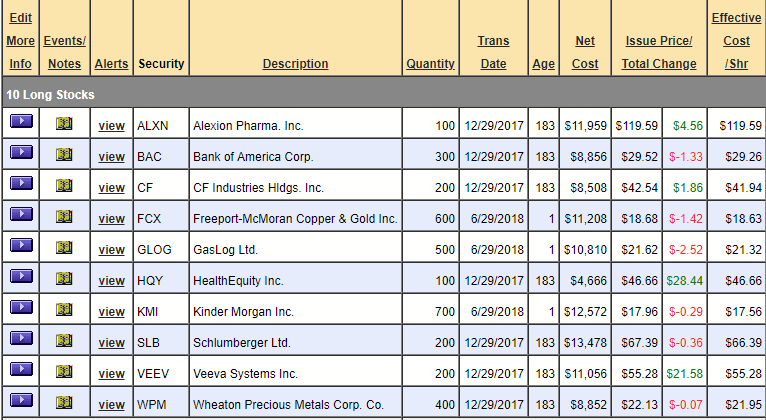This screenshot has width=766, height=420.
Task: Click the notes icon in the SLB row
Action: (x=64, y=340)
